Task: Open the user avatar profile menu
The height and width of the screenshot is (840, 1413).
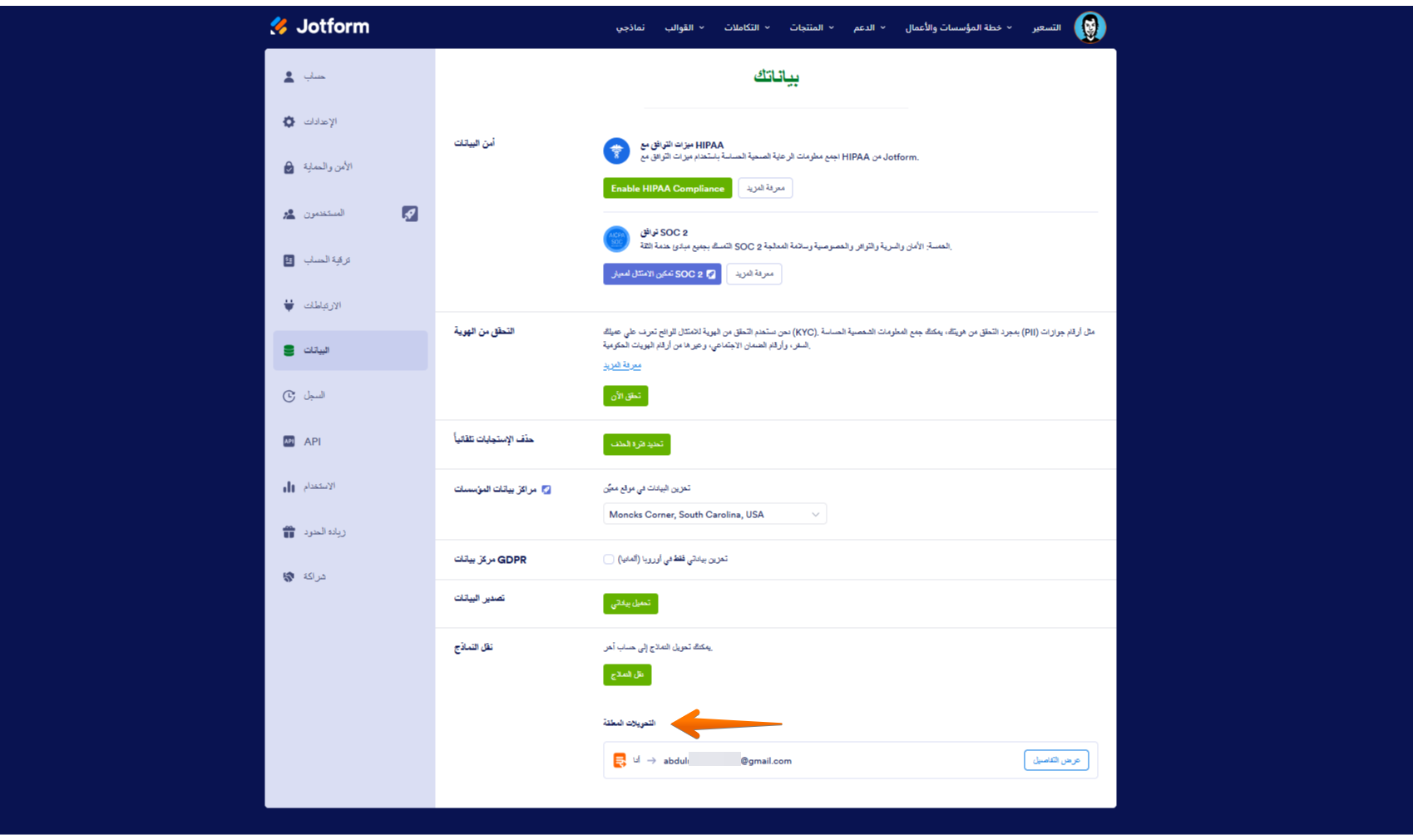Action: pos(1089,27)
